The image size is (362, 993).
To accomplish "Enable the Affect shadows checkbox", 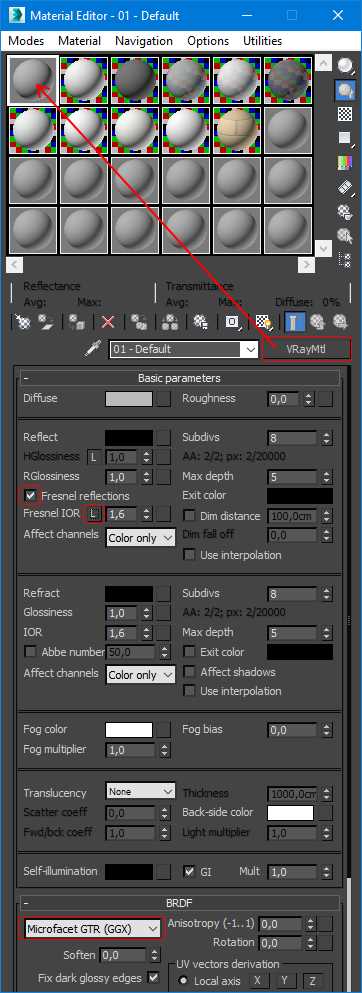I will click(x=189, y=671).
